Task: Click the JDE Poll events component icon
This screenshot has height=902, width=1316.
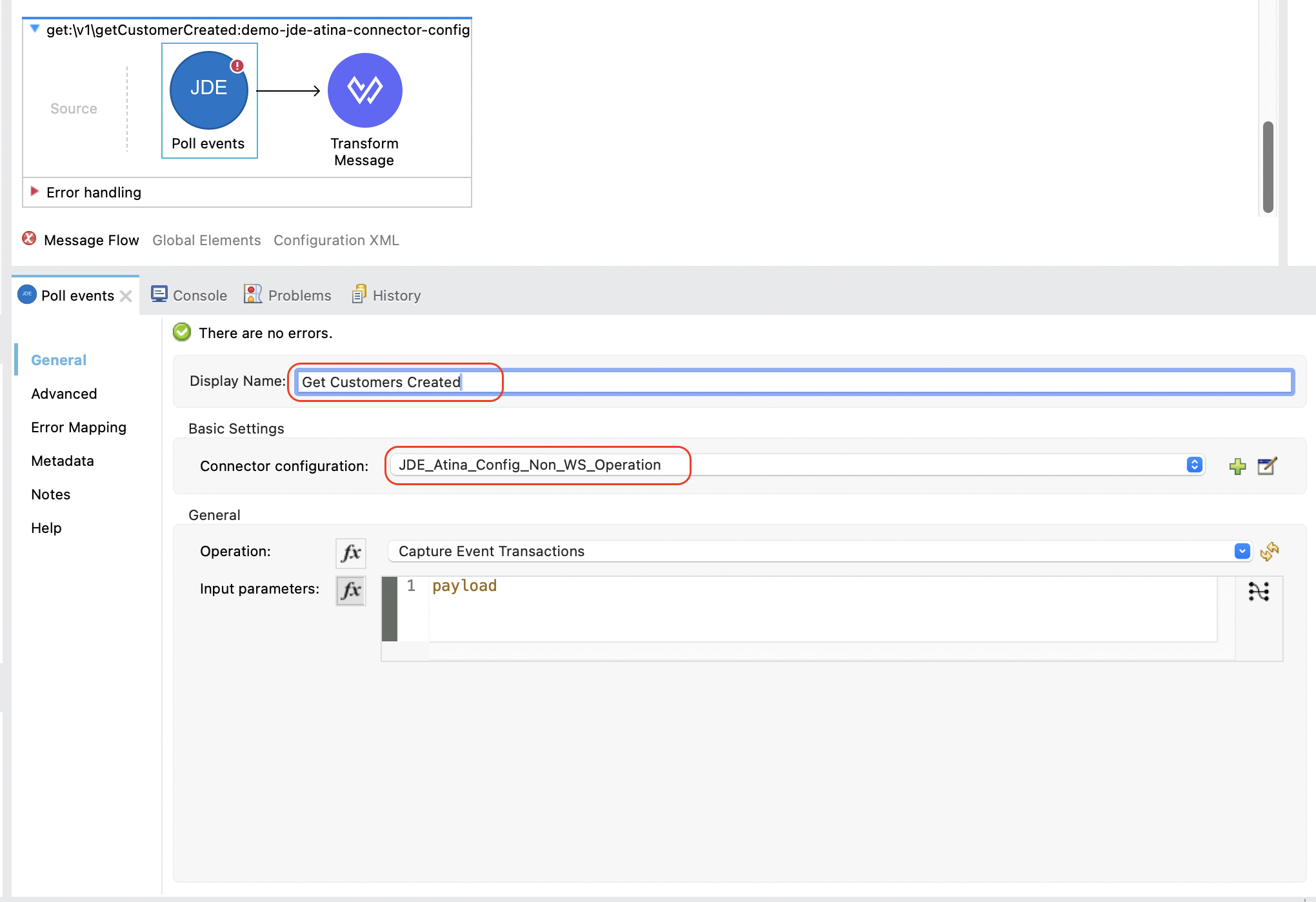Action: [x=208, y=90]
